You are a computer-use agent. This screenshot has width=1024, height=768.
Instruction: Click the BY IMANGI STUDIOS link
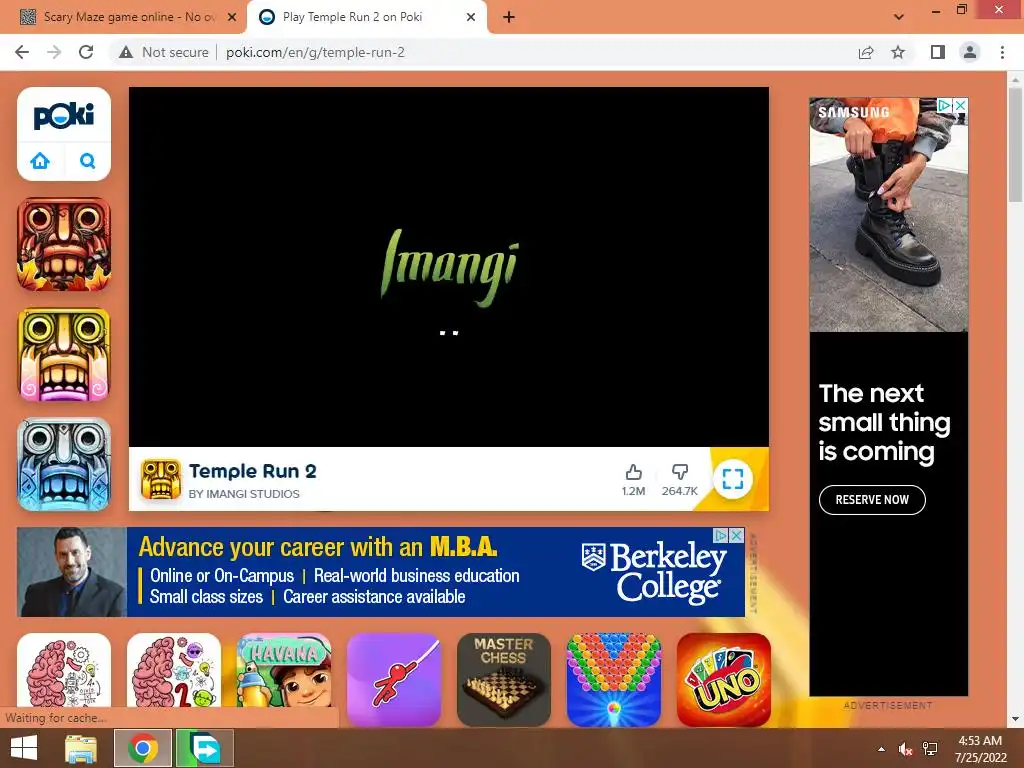[x=244, y=494]
